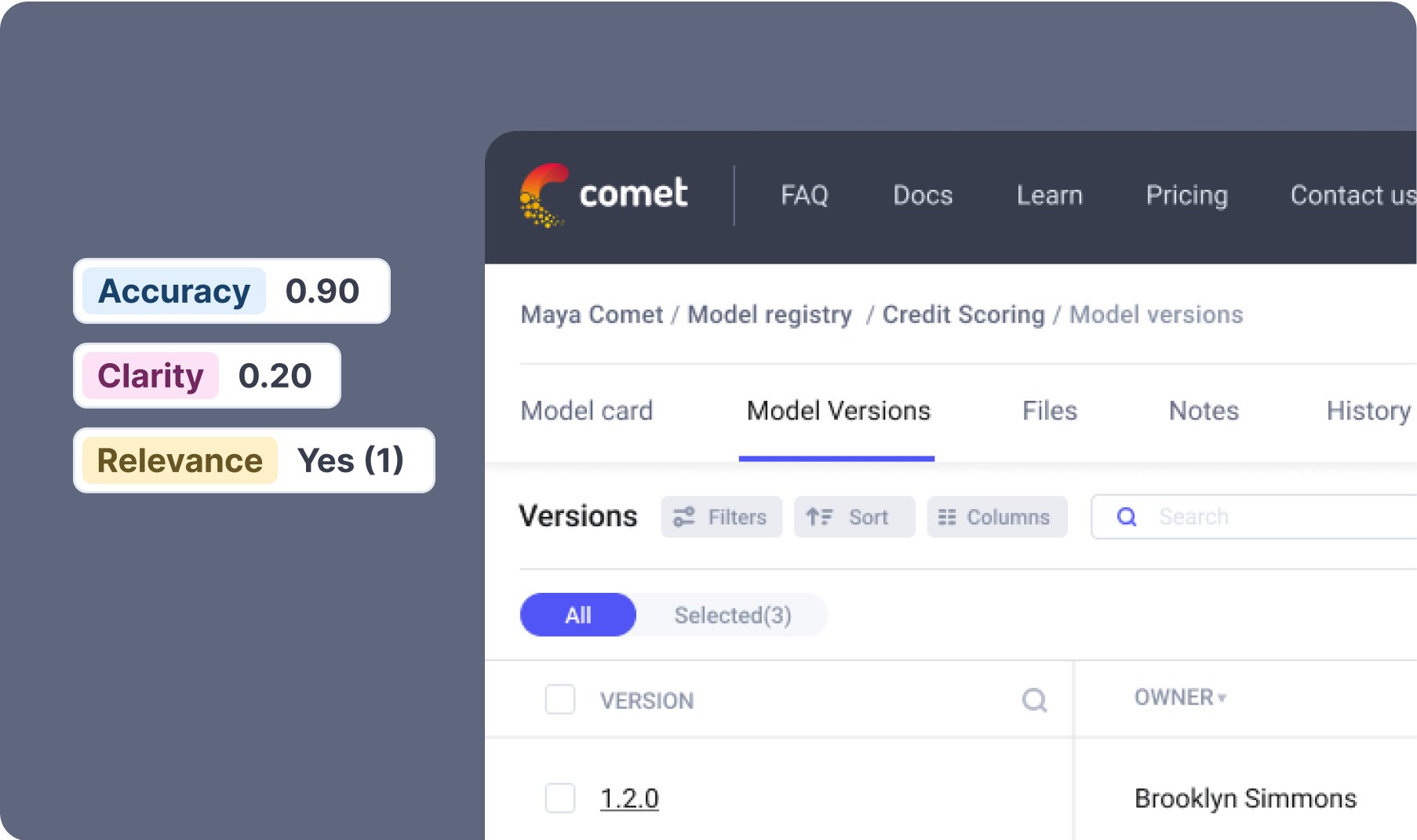Screen dimensions: 1417x840
Task: Open the Model card tab
Action: [587, 410]
